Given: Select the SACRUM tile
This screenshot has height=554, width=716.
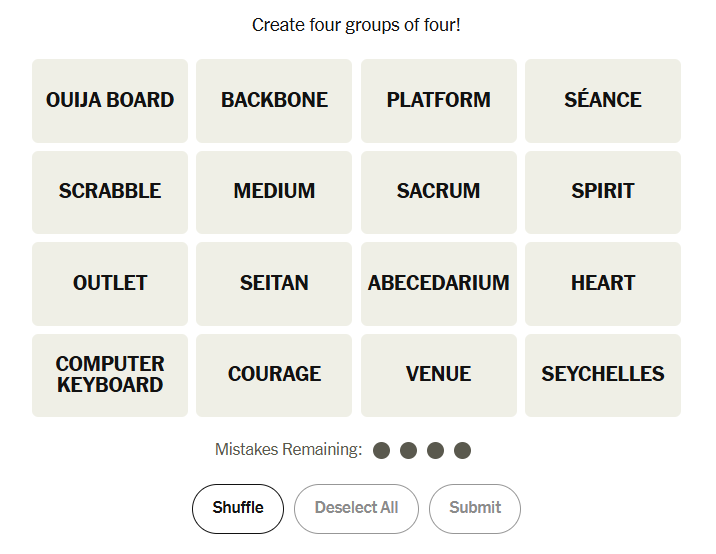Looking at the screenshot, I should (x=438, y=192).
